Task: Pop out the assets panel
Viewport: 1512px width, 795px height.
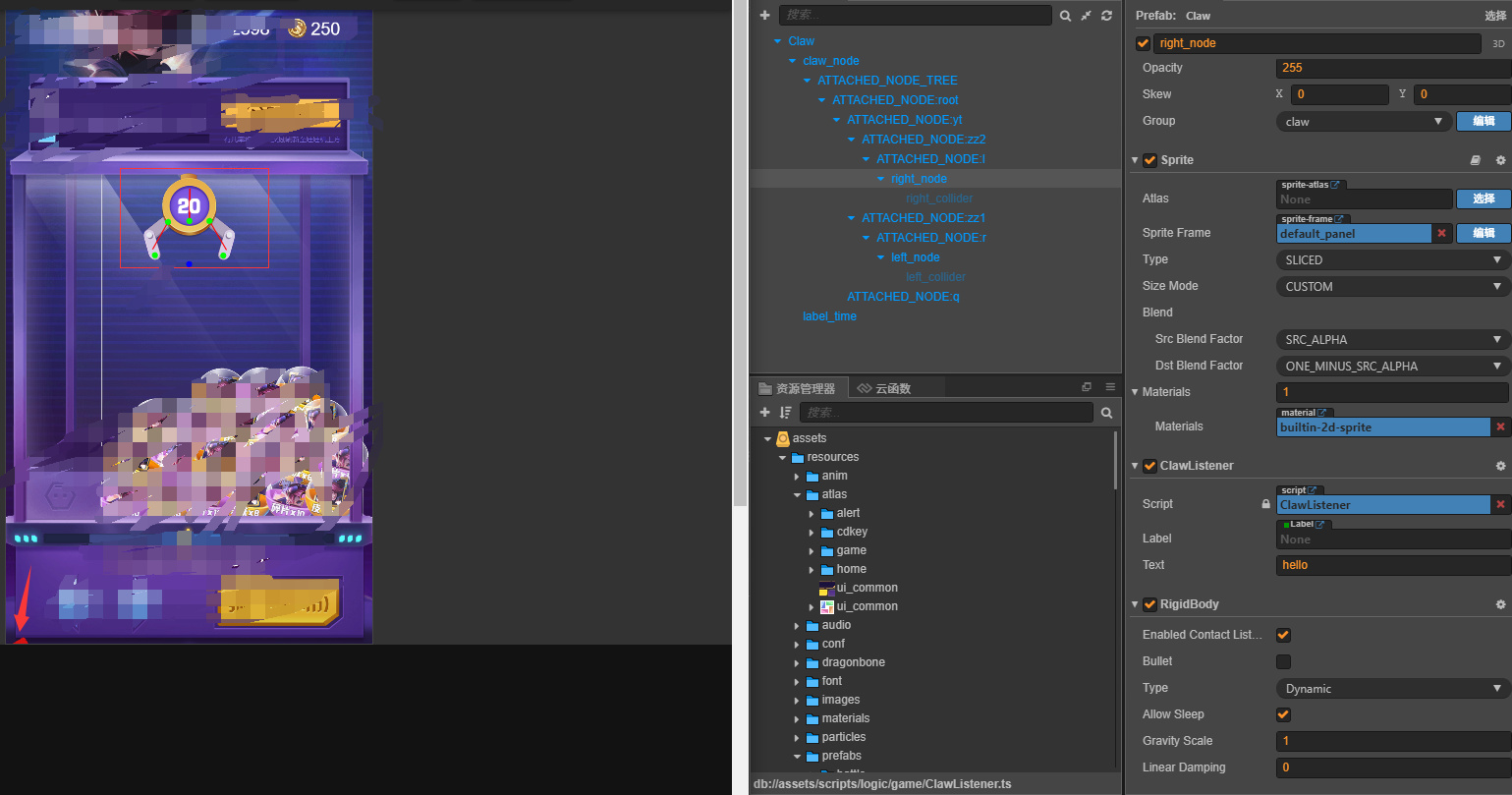Action: (x=1087, y=387)
